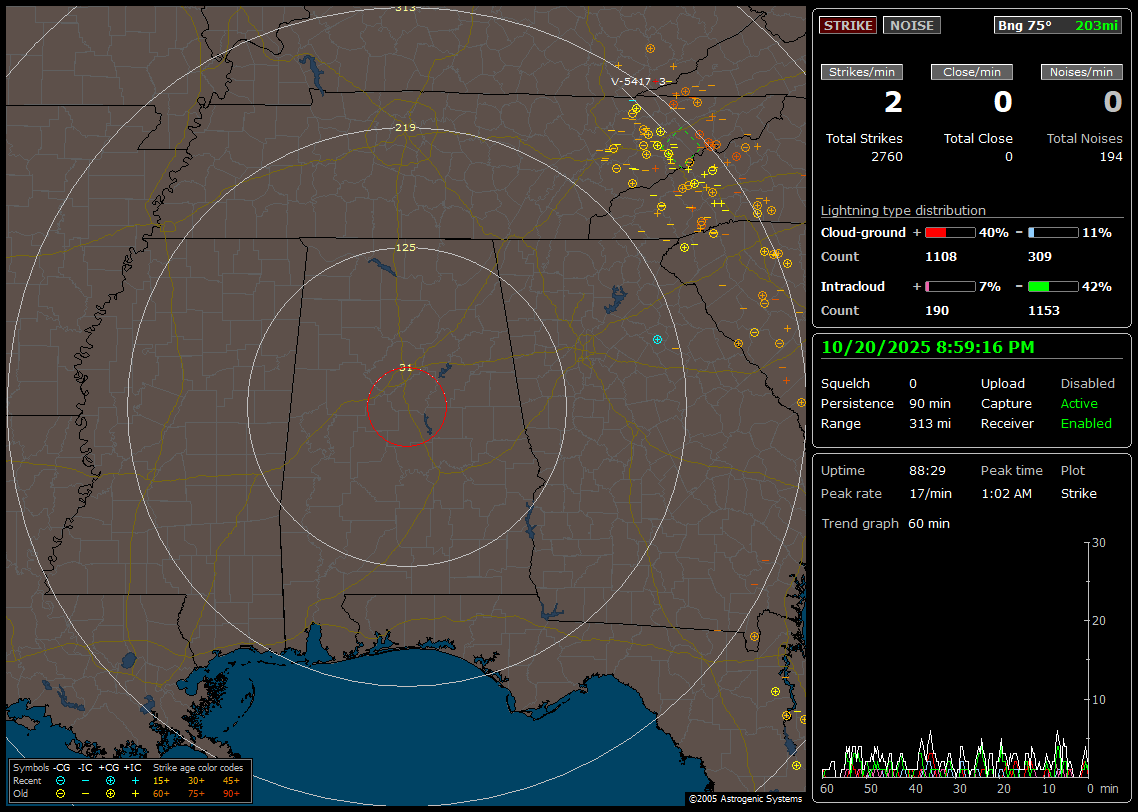Click the Bng 75° 203mi bearing readout

point(1058,25)
